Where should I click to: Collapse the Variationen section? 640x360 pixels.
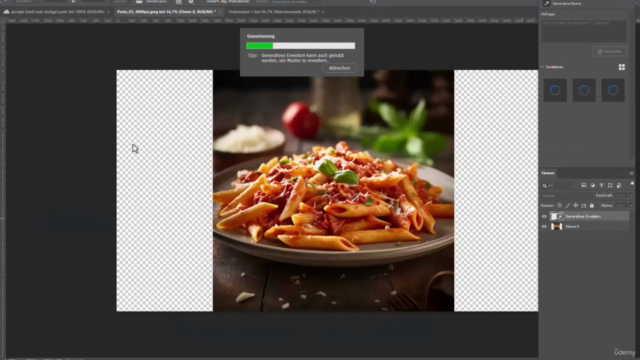click(542, 67)
